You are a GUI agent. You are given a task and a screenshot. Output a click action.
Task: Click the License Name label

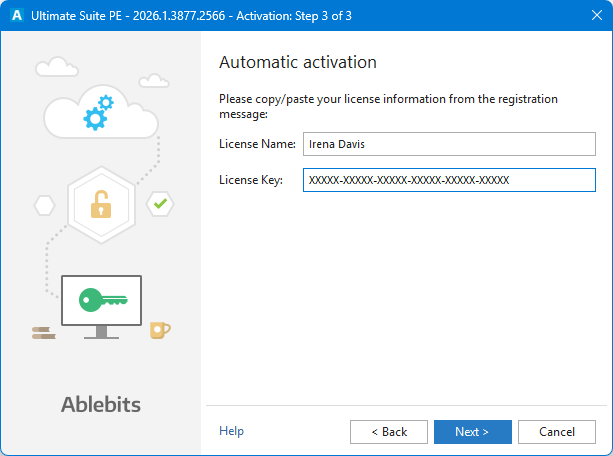[x=257, y=144]
